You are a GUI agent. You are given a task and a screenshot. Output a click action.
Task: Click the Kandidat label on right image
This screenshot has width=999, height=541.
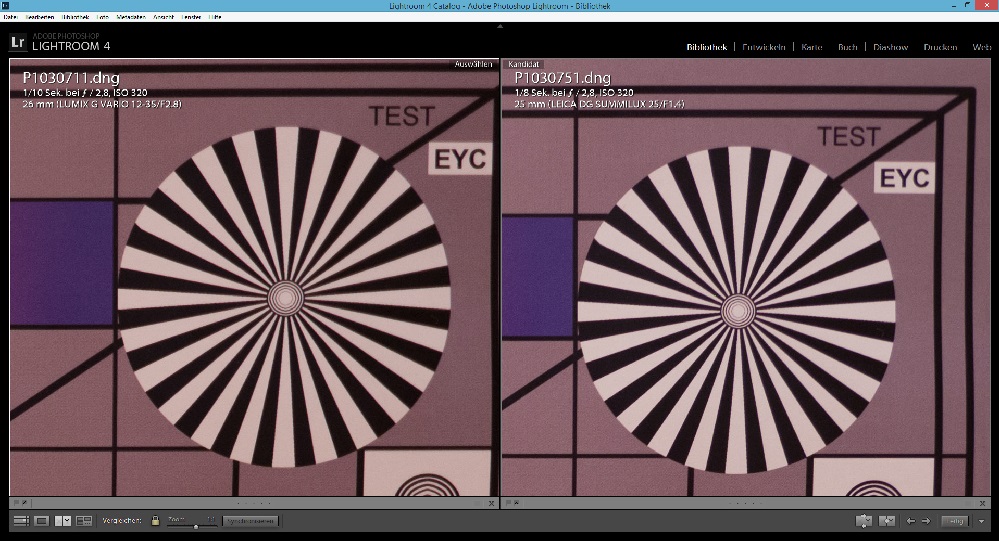(524, 64)
